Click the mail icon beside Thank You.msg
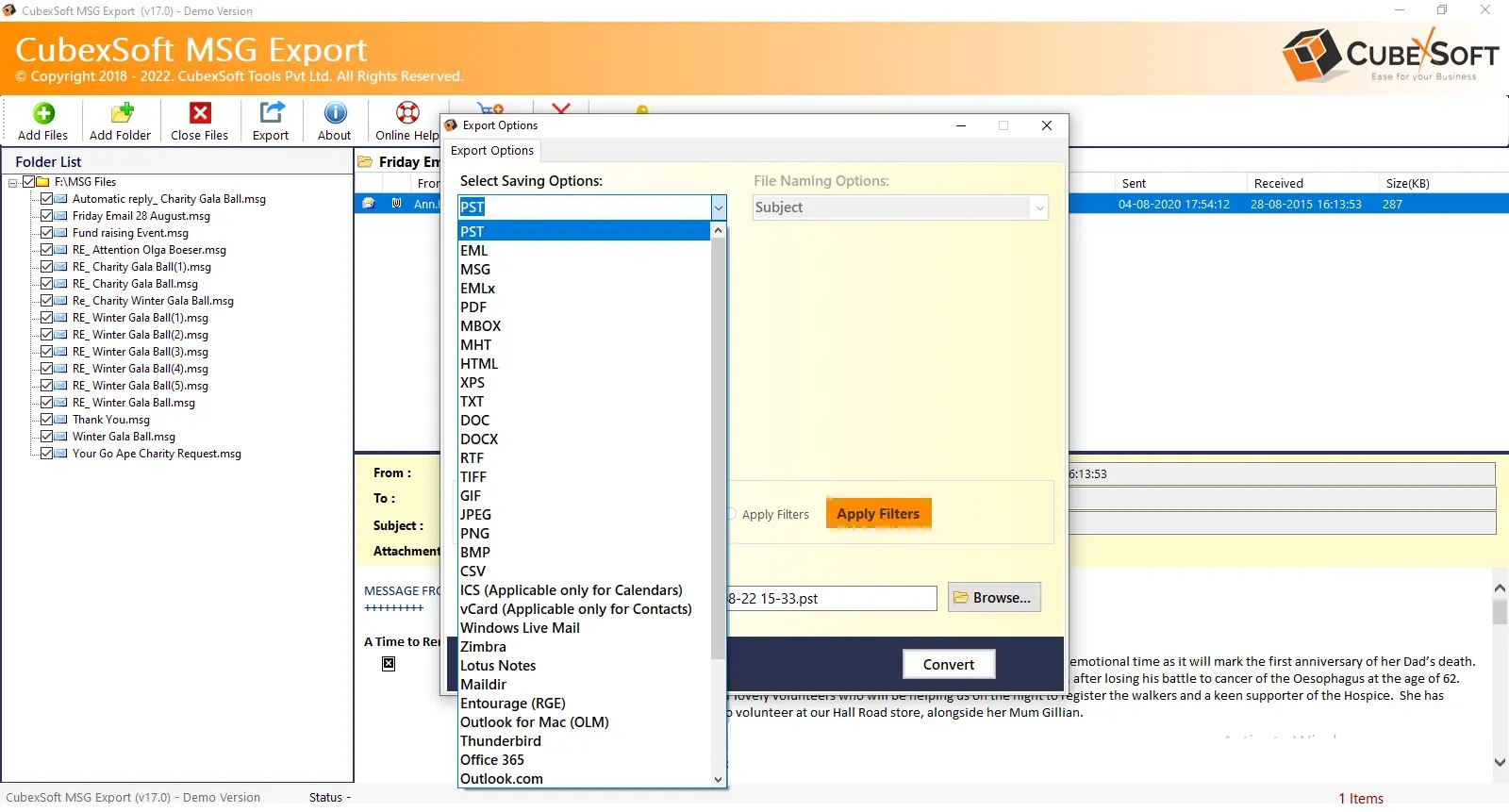Viewport: 1509px width, 812px height. pos(61,420)
